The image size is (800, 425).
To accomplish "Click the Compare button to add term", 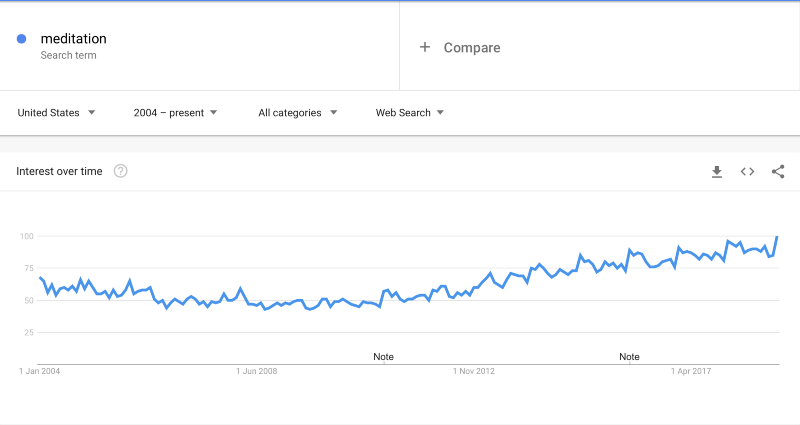I will [471, 47].
